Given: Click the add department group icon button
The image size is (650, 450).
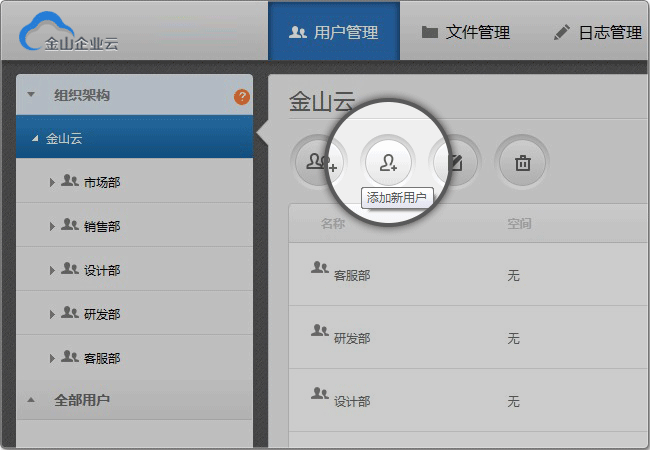Looking at the screenshot, I should 319,162.
